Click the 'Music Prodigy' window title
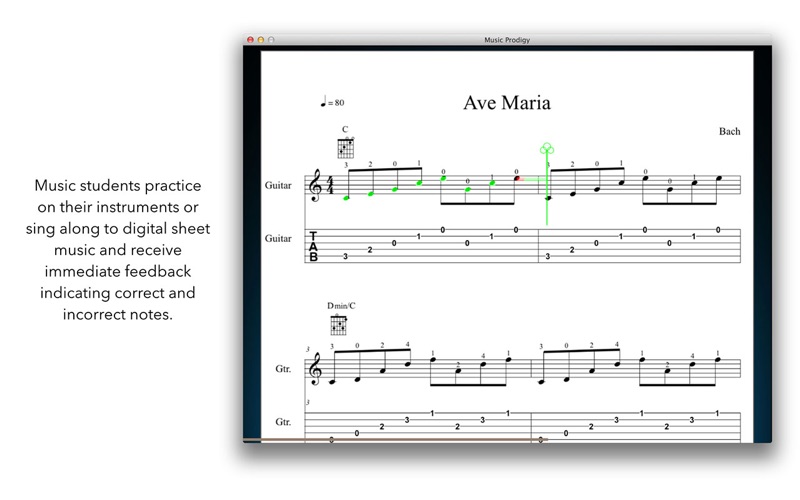The image size is (800, 500). (x=507, y=40)
